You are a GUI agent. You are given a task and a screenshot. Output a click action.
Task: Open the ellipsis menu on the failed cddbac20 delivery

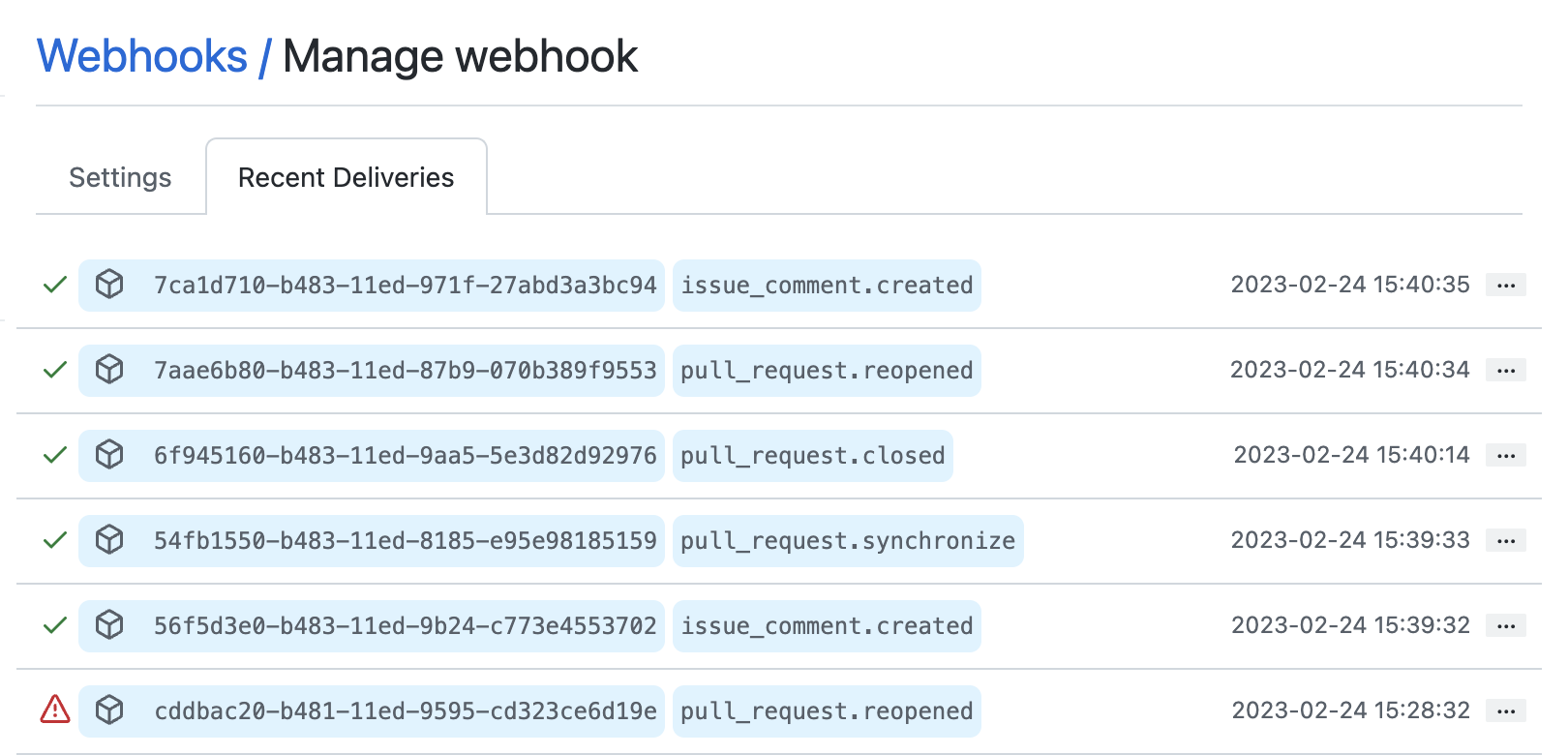[1506, 710]
